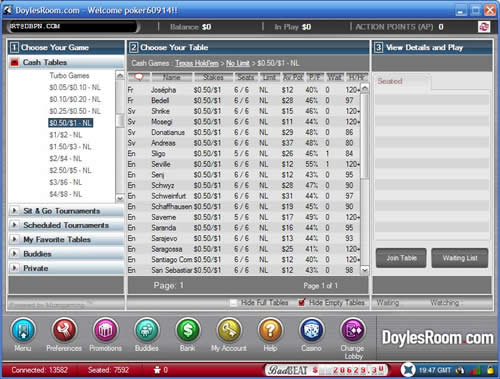Toggle the Hide Full Tables checkbox
Viewport: 500px width, 379px height.
point(234,302)
